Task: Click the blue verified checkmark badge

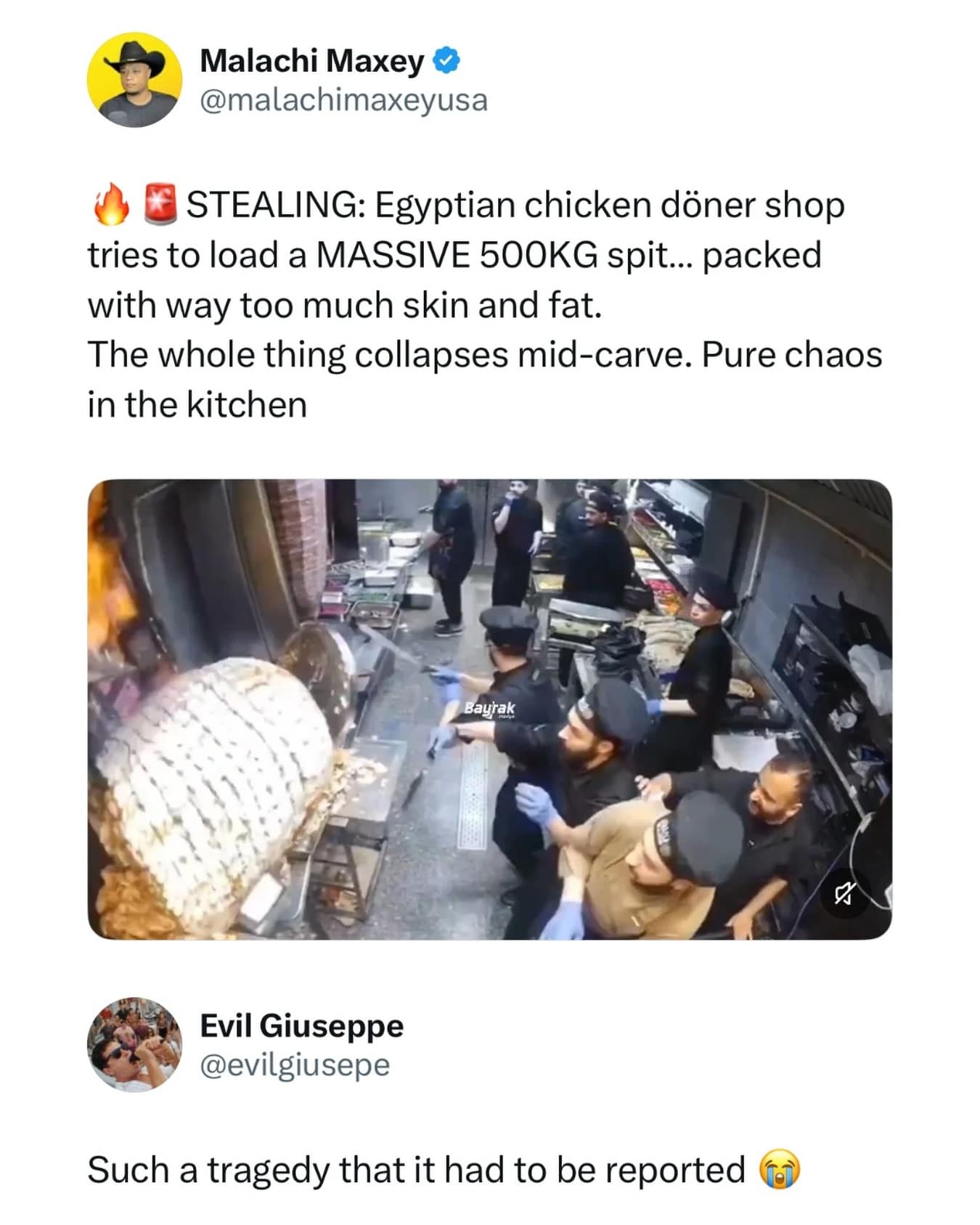Action: click(x=446, y=61)
